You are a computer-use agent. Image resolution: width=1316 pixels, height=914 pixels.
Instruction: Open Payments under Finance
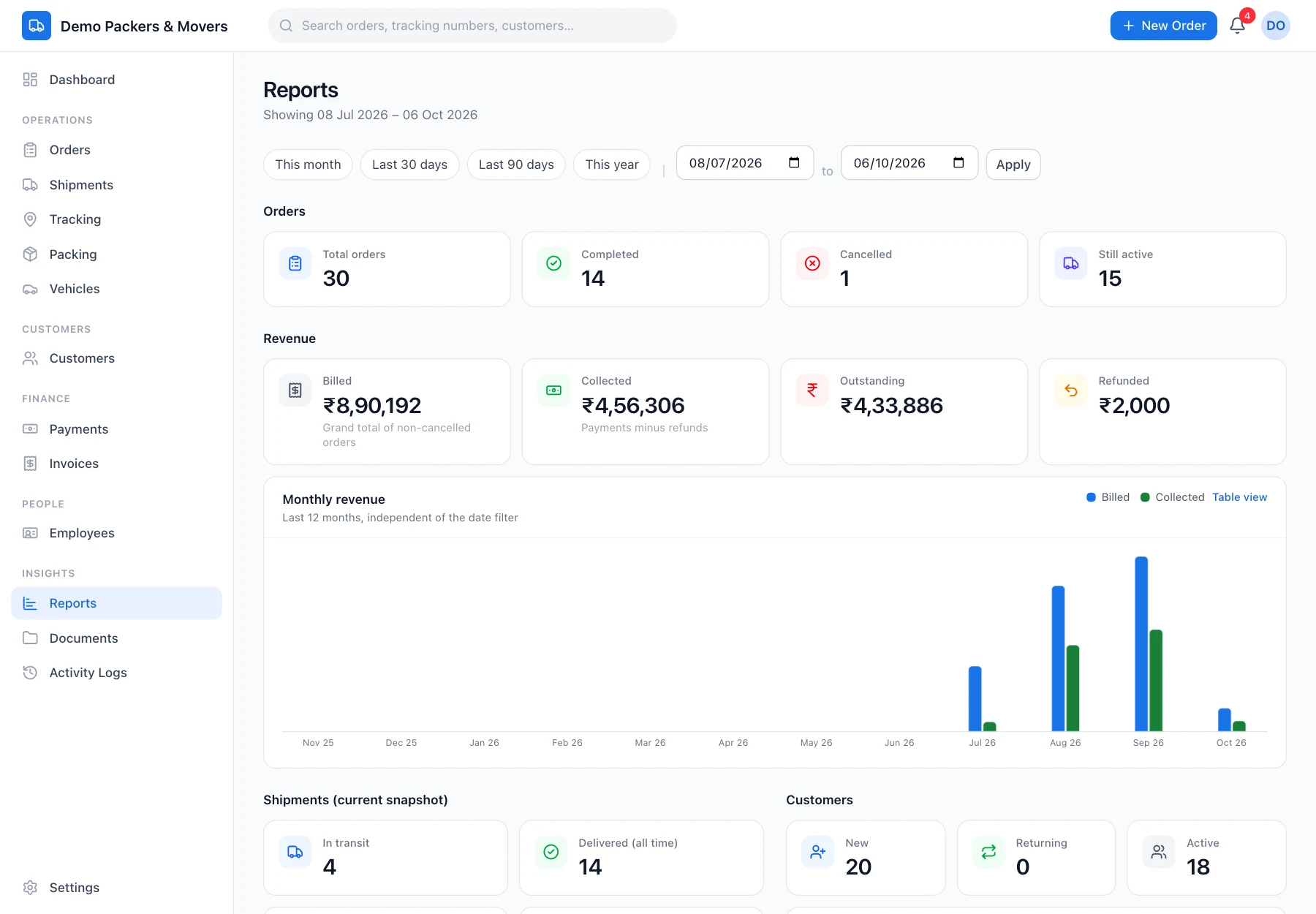pos(116,429)
